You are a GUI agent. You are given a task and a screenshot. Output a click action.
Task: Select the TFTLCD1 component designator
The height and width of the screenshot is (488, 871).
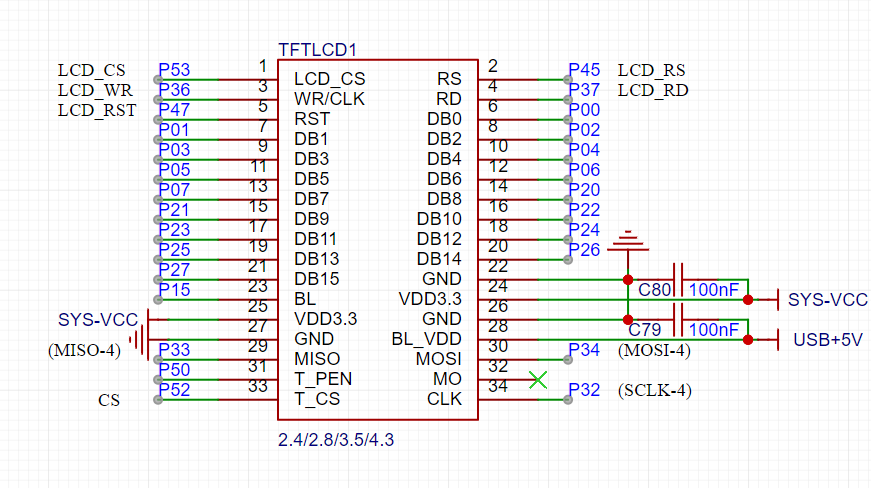tap(317, 50)
